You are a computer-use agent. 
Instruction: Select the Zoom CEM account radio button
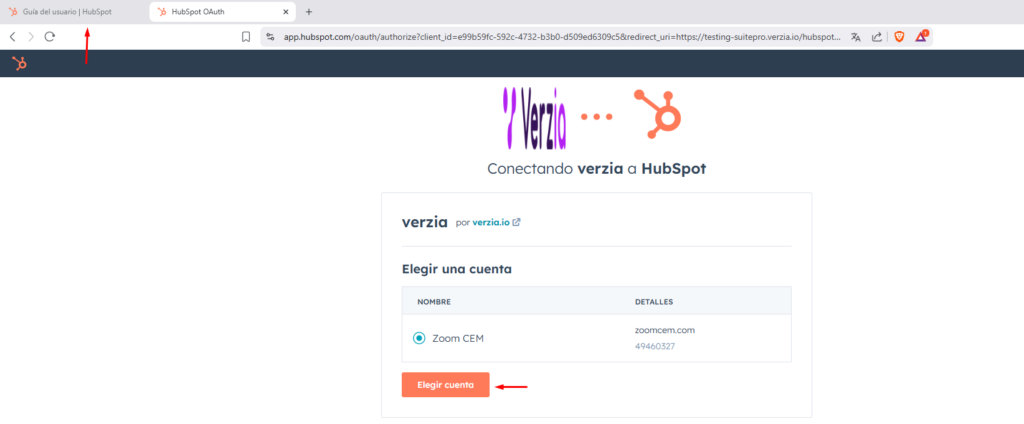pyautogui.click(x=419, y=338)
